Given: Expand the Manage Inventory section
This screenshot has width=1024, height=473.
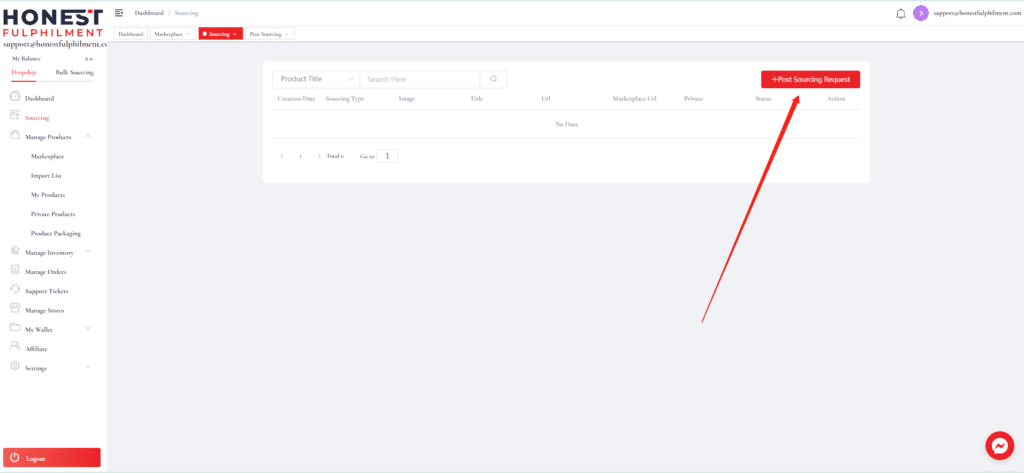Looking at the screenshot, I should [x=88, y=252].
